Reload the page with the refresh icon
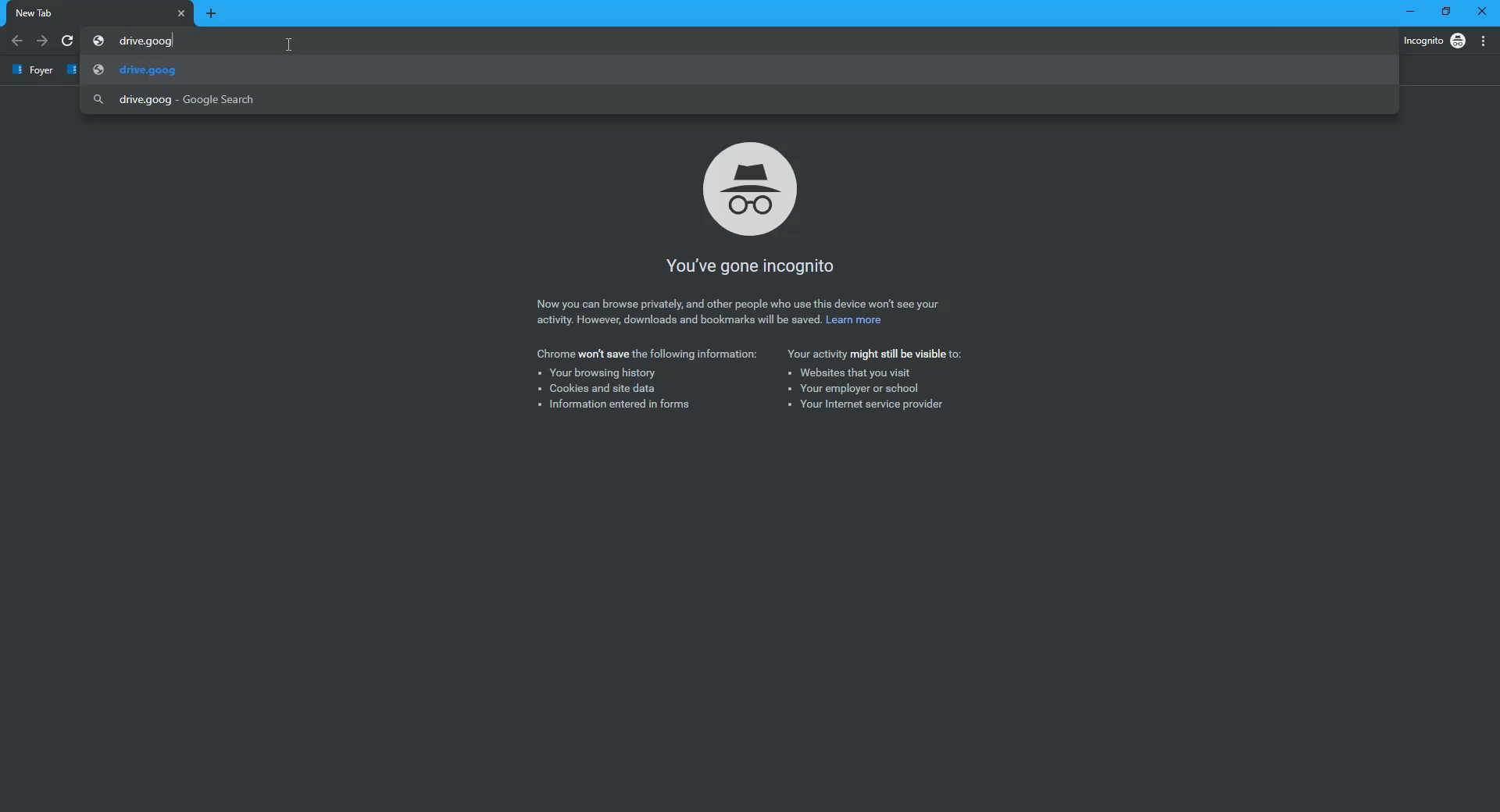 [x=67, y=41]
